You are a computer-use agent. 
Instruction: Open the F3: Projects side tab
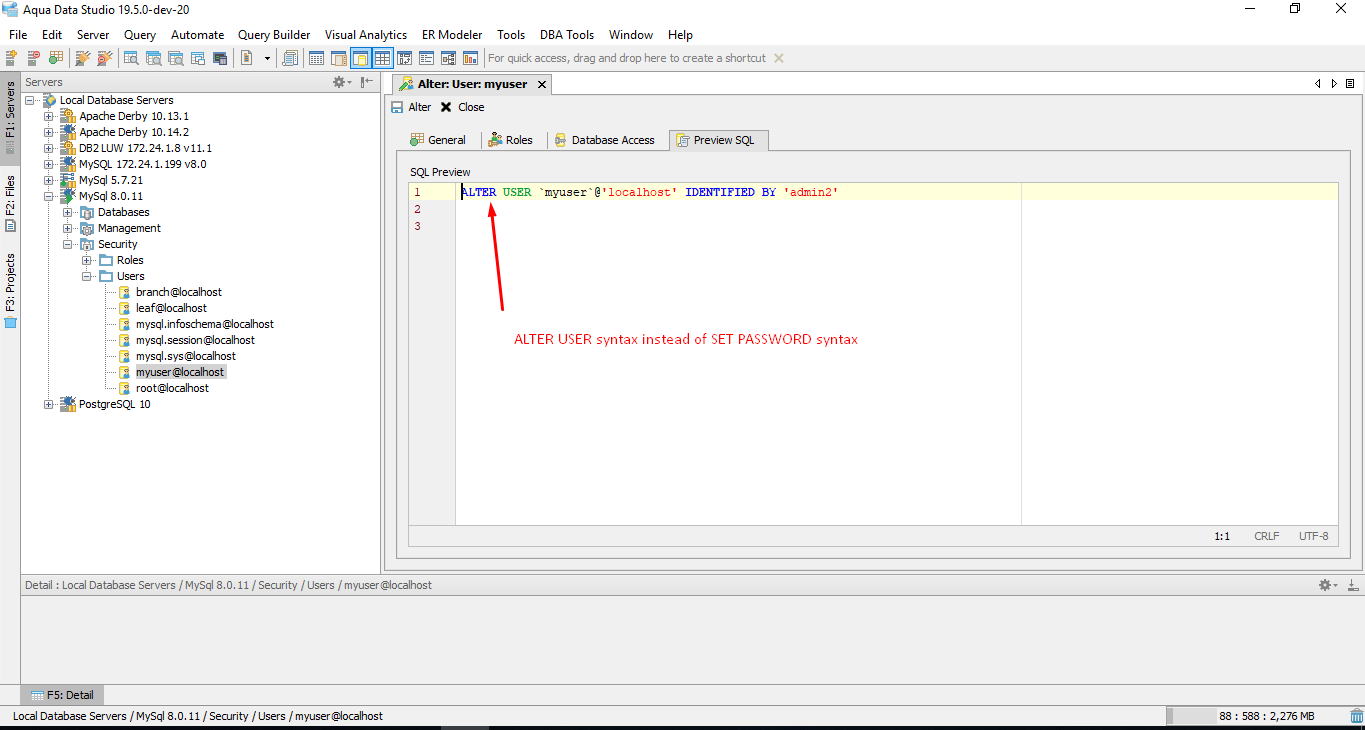point(10,290)
